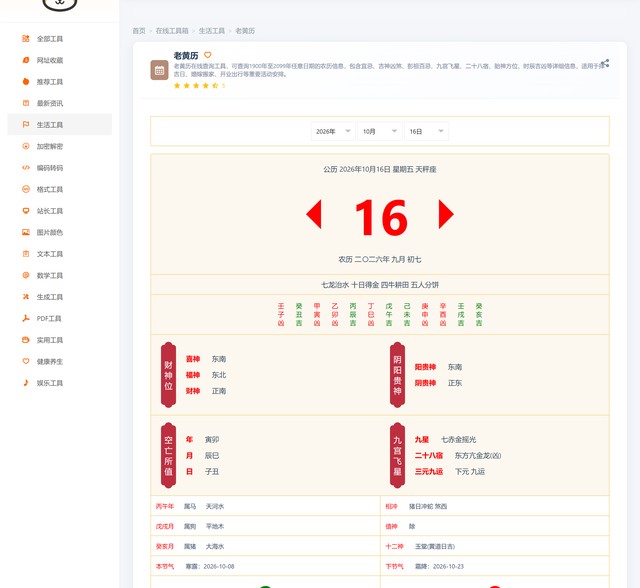This screenshot has height=588, width=640.
Task: Click the 阴阳贵神 red label
Action: (x=398, y=375)
